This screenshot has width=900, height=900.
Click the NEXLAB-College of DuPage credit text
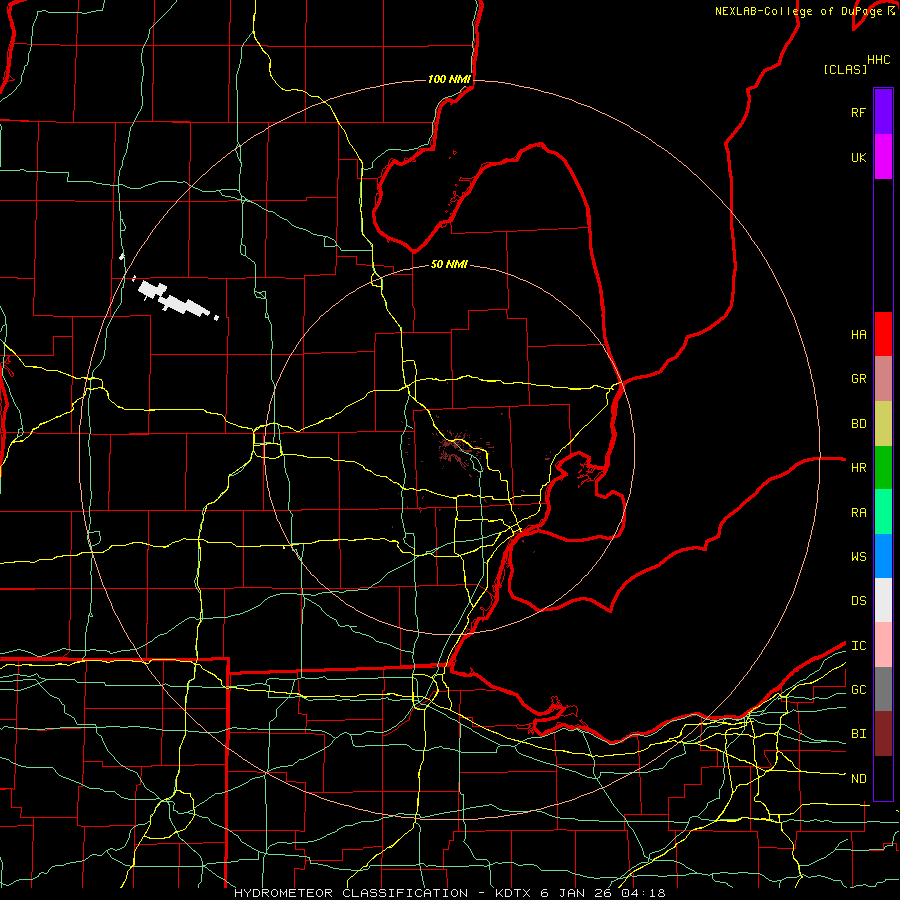(x=800, y=11)
